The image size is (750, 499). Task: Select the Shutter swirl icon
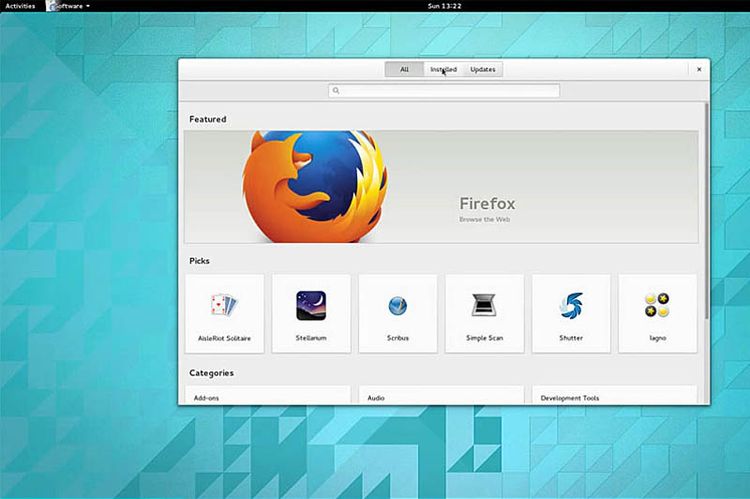click(x=571, y=305)
